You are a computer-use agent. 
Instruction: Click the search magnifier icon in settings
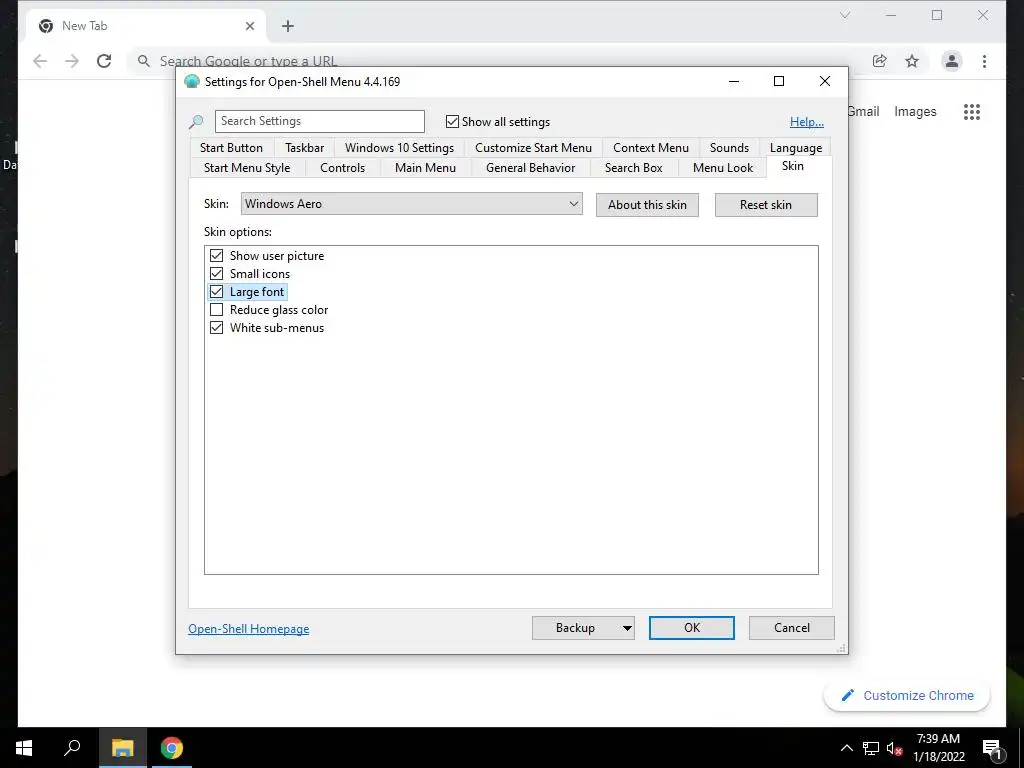click(x=196, y=121)
